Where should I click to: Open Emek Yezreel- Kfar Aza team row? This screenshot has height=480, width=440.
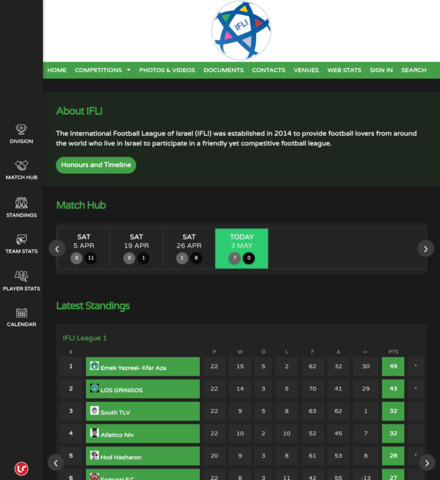(x=143, y=367)
